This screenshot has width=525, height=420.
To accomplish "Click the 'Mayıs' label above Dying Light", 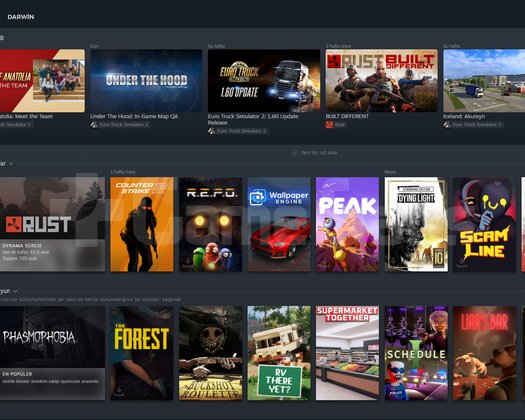I will (390, 172).
